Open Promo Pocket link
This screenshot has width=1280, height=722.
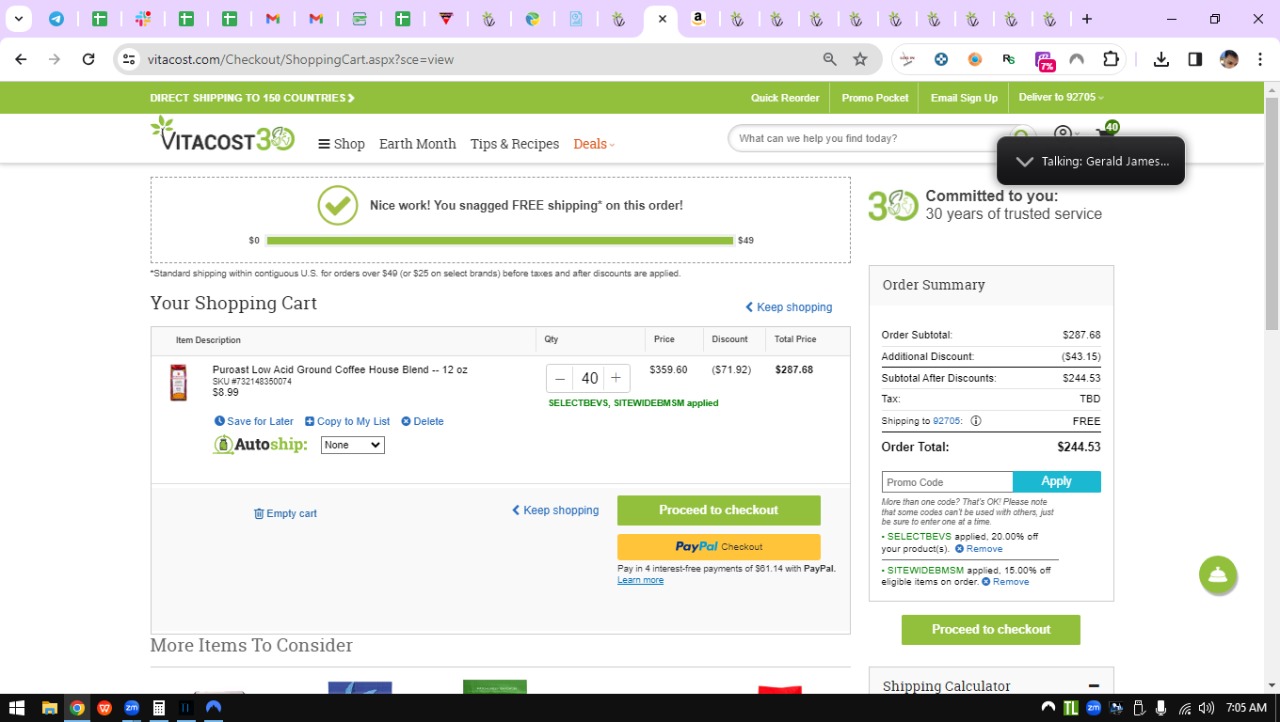[x=875, y=98]
